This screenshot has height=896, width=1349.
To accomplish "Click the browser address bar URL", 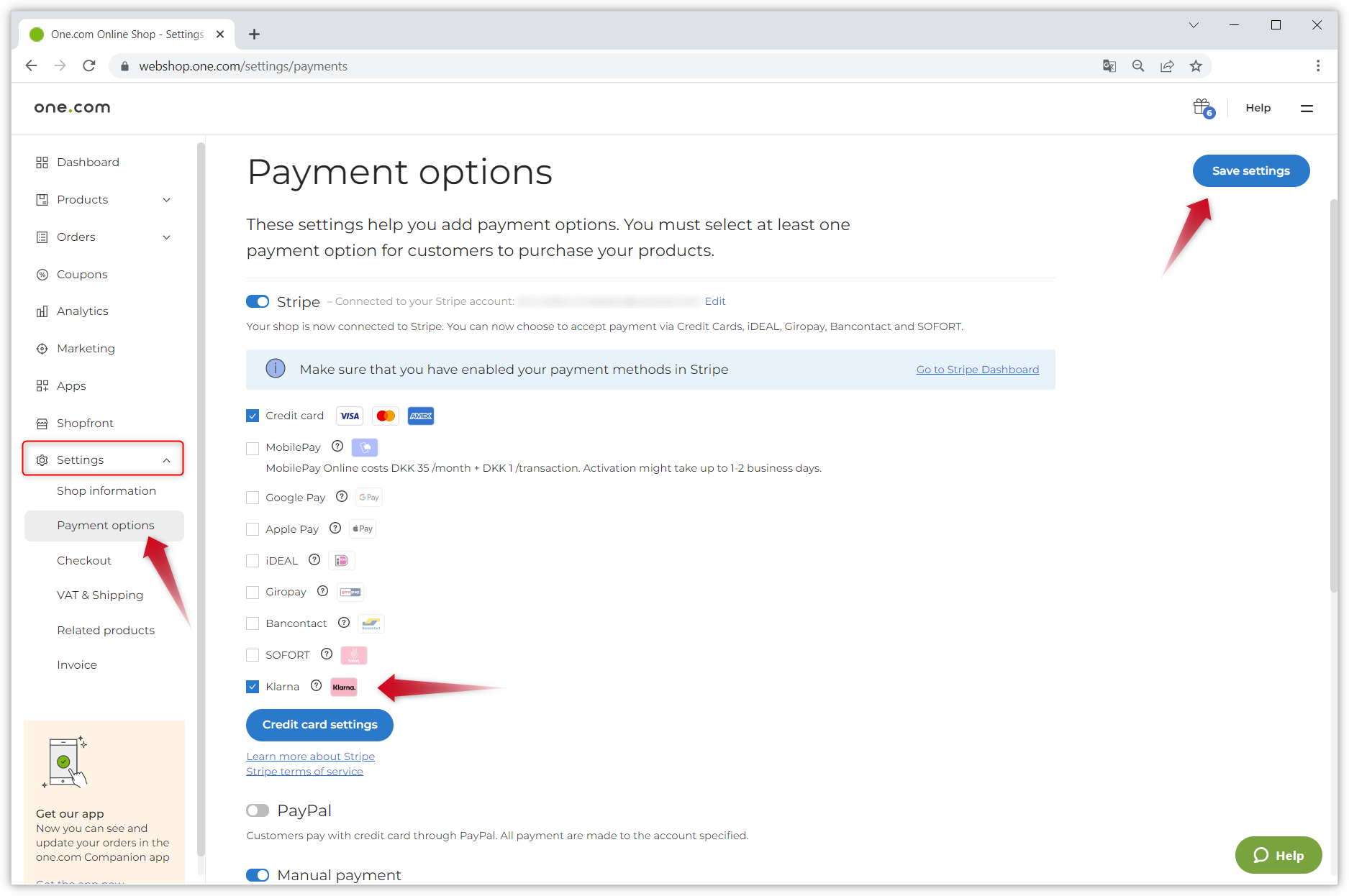I will (243, 66).
